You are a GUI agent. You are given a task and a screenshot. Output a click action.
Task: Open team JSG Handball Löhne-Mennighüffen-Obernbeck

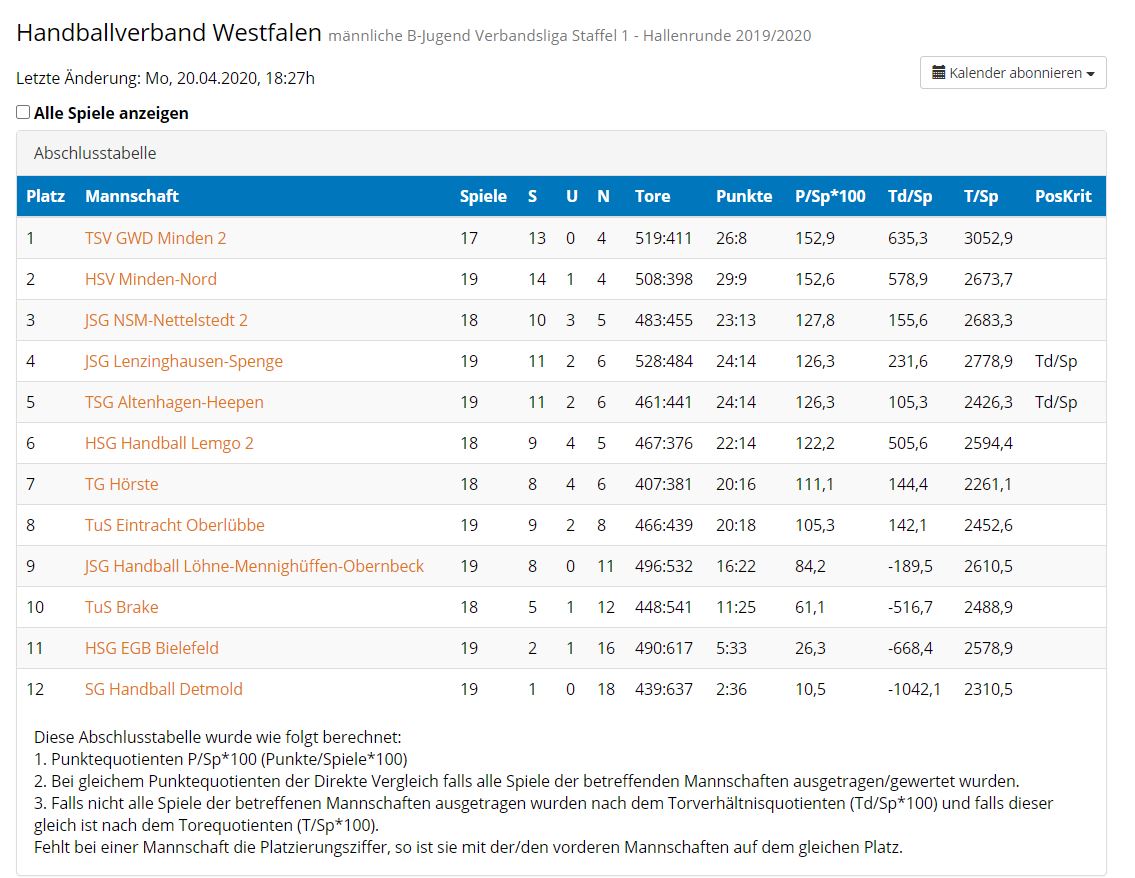(254, 566)
